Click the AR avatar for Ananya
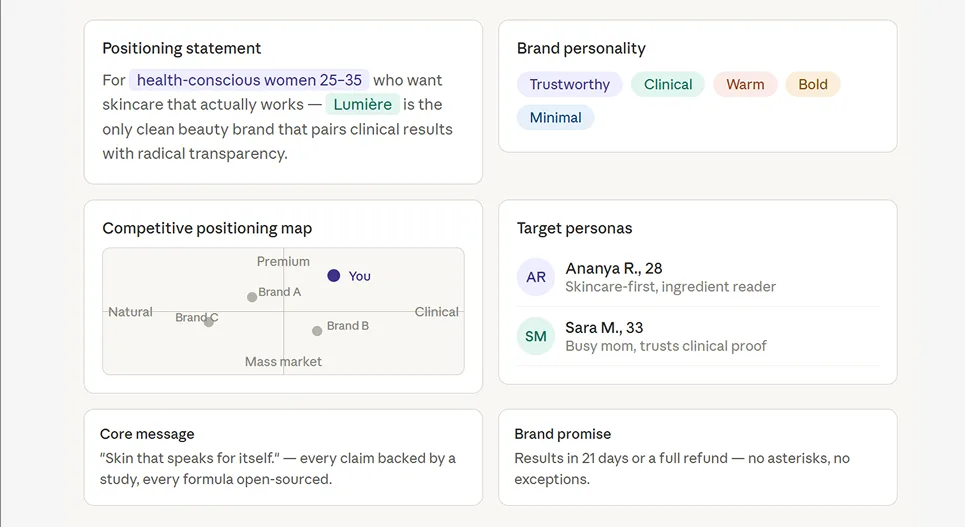Viewport: 965px width, 527px height. tap(535, 277)
